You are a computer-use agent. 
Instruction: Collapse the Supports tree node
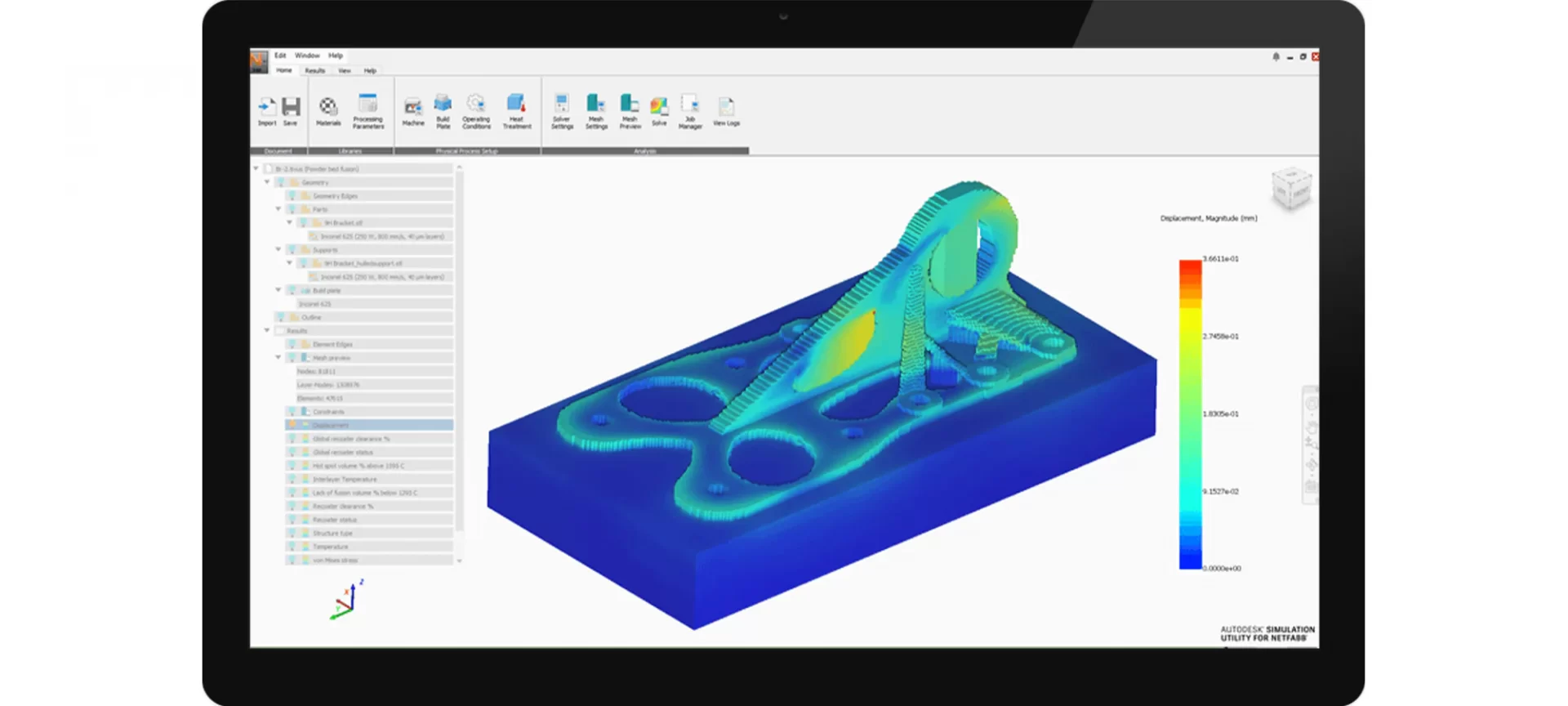pos(278,249)
